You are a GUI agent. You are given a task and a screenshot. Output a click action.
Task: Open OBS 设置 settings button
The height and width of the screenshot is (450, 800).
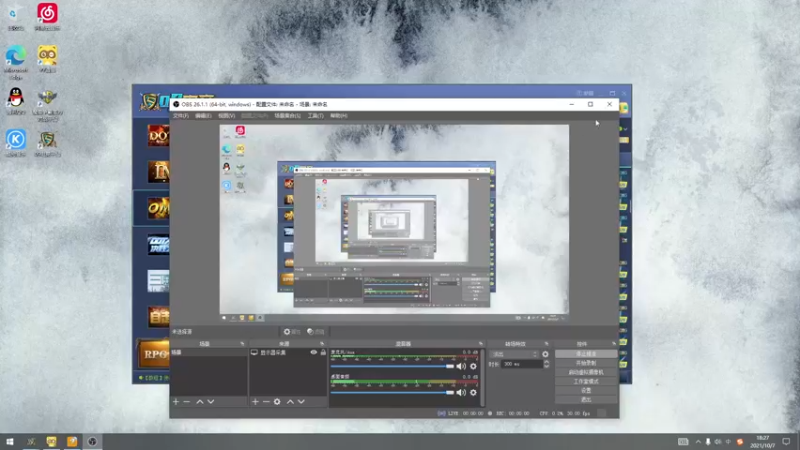(586, 390)
